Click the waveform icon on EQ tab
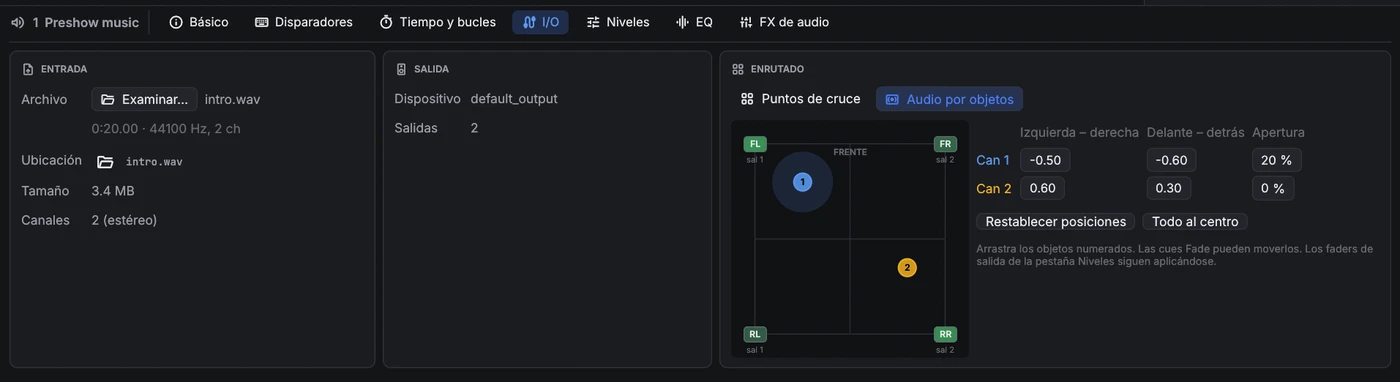Screen dimensions: 1400x382 (x=683, y=22)
